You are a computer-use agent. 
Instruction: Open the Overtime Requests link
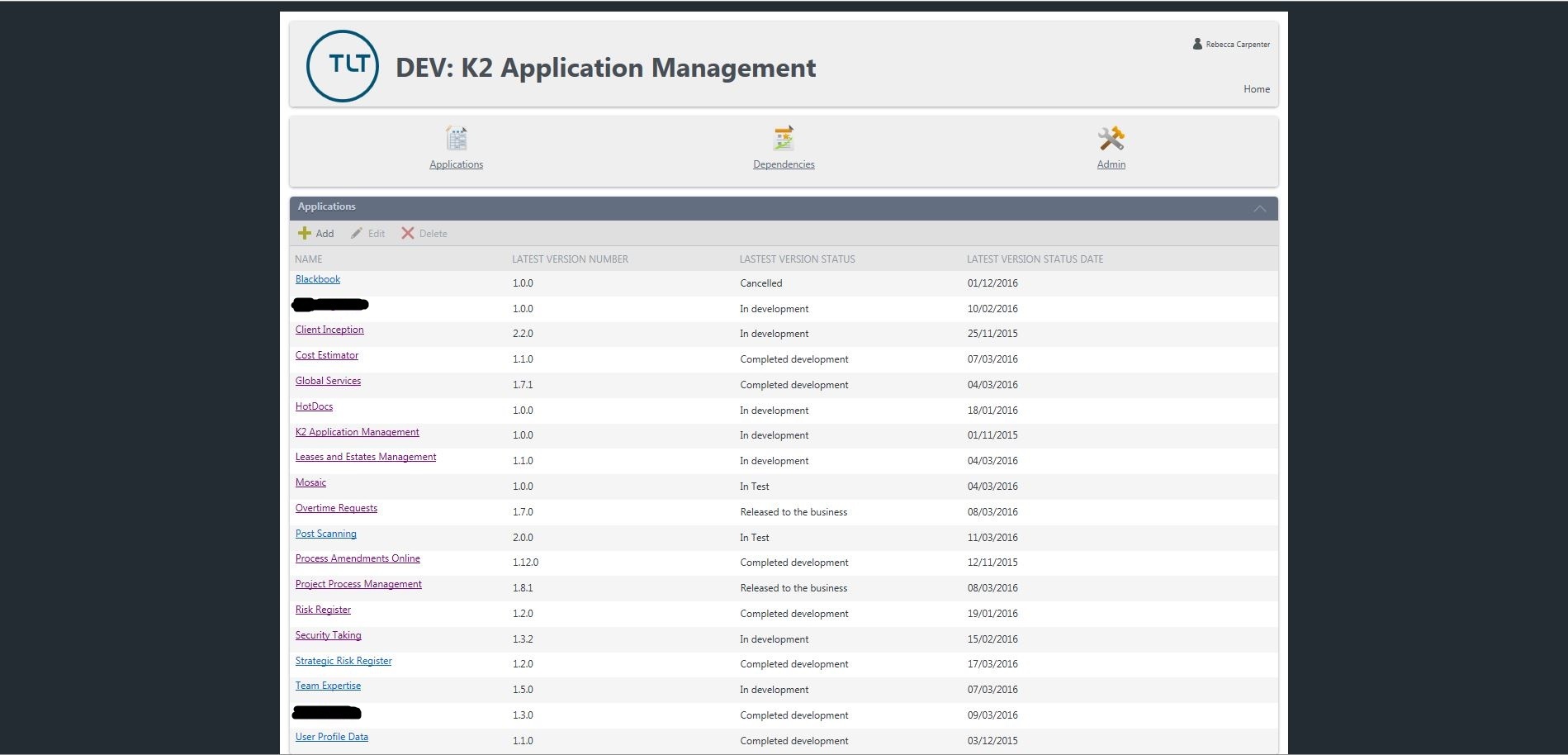tap(336, 508)
